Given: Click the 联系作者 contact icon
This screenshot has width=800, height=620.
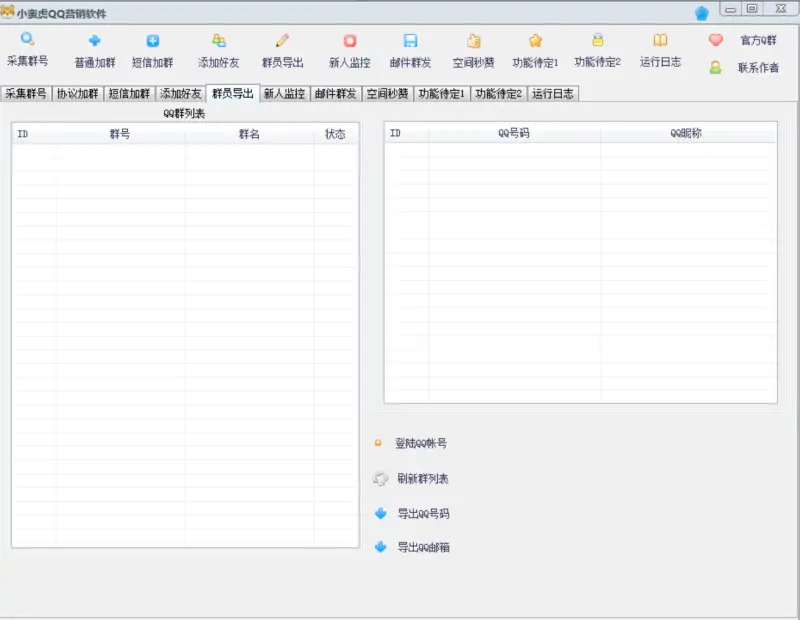Looking at the screenshot, I should [x=715, y=68].
